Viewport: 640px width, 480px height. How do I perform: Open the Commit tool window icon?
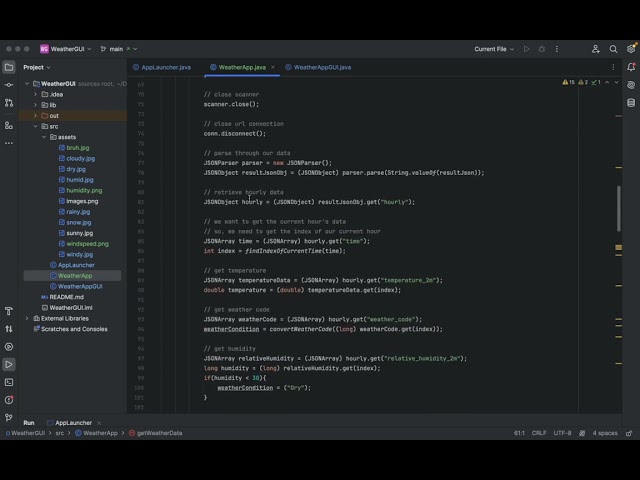9,85
